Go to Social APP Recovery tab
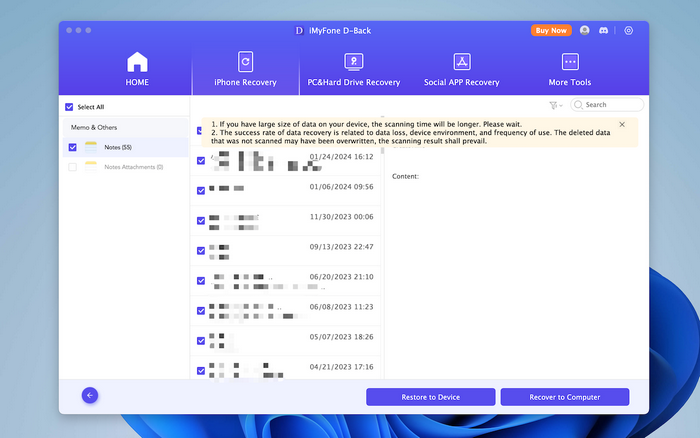This screenshot has width=700, height=438. point(462,69)
